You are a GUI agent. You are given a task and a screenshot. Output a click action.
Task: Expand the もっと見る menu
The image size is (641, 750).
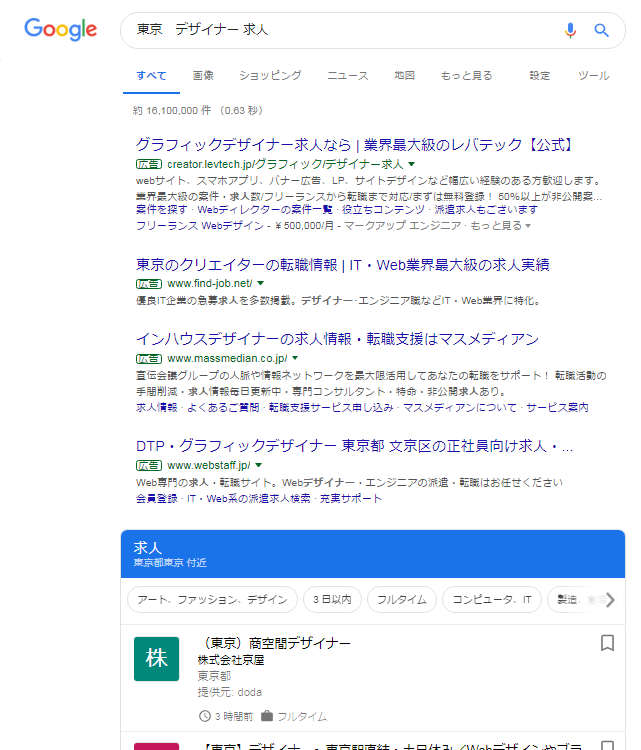[x=466, y=76]
